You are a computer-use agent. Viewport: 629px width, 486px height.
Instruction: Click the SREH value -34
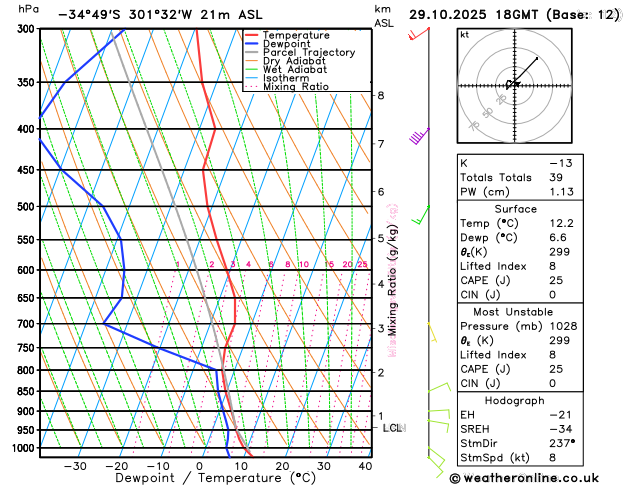pos(560,429)
